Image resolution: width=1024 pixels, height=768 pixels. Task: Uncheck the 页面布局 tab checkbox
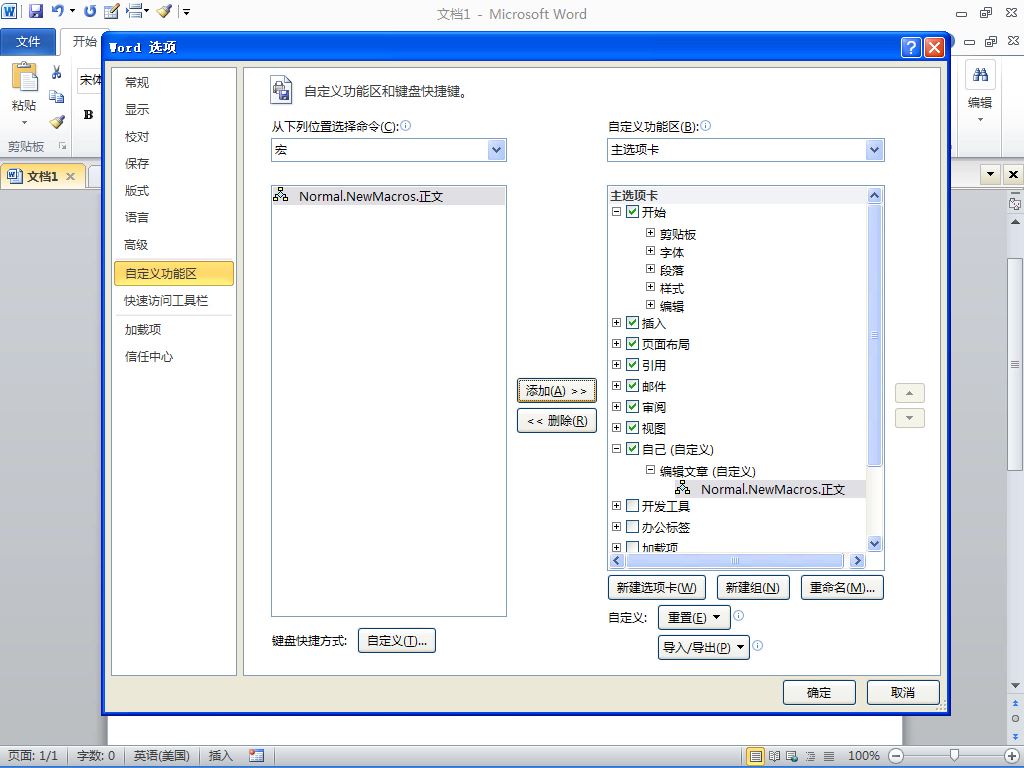(x=632, y=344)
